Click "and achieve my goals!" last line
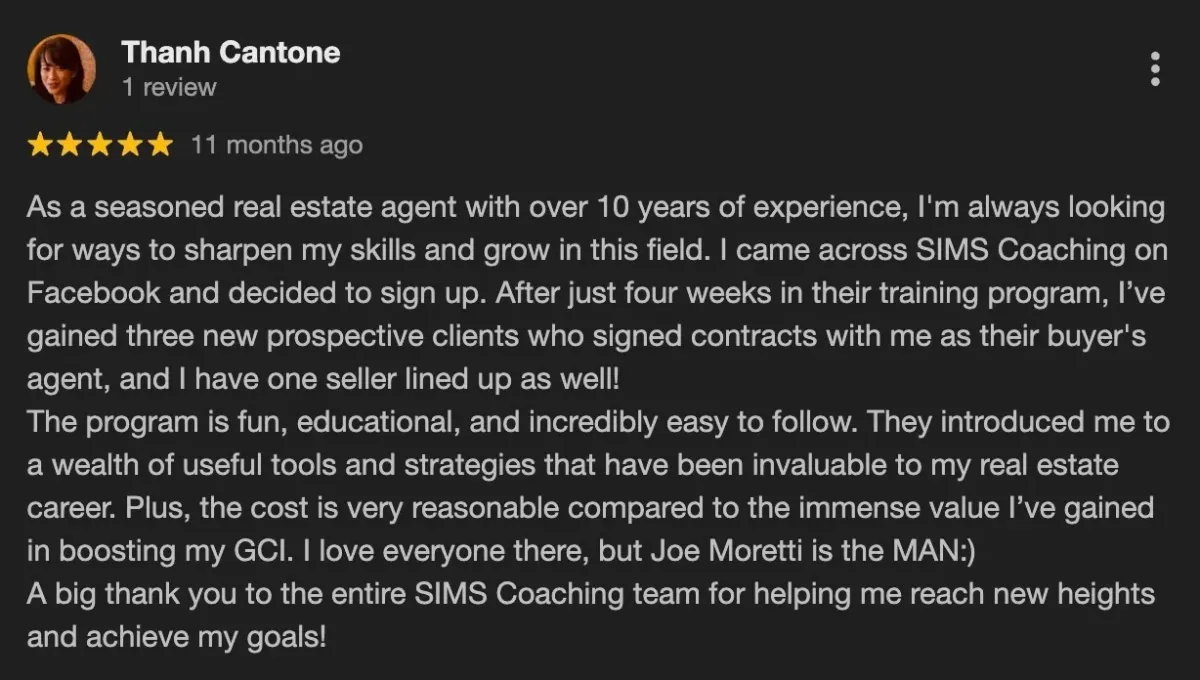 [176, 636]
